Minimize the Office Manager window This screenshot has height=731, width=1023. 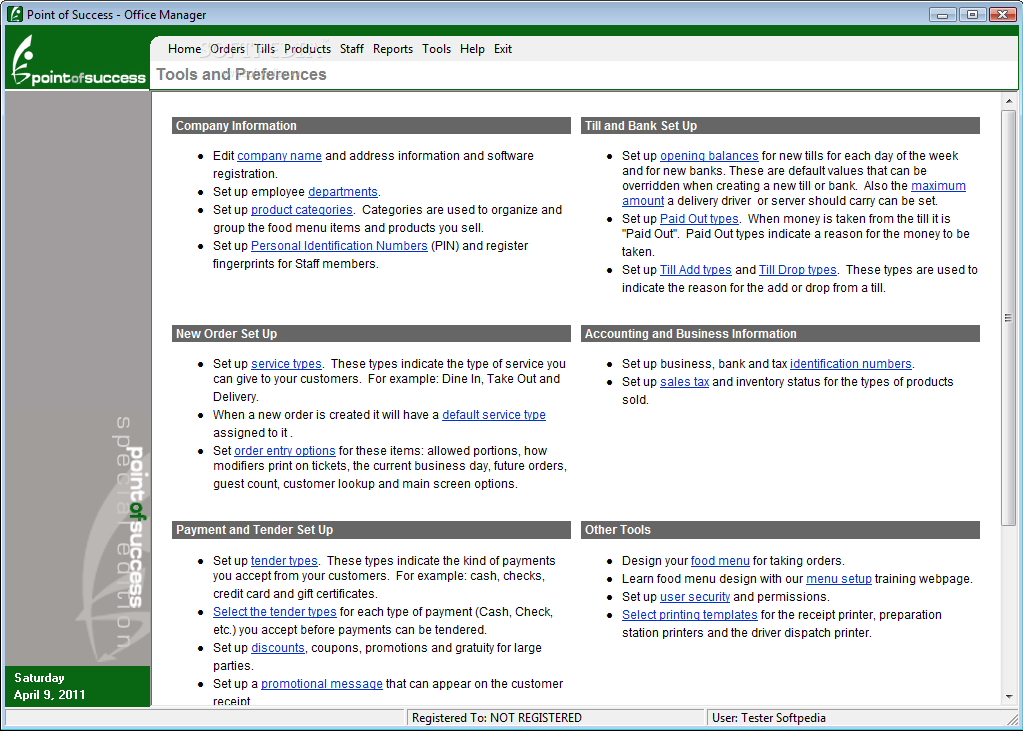click(x=942, y=14)
